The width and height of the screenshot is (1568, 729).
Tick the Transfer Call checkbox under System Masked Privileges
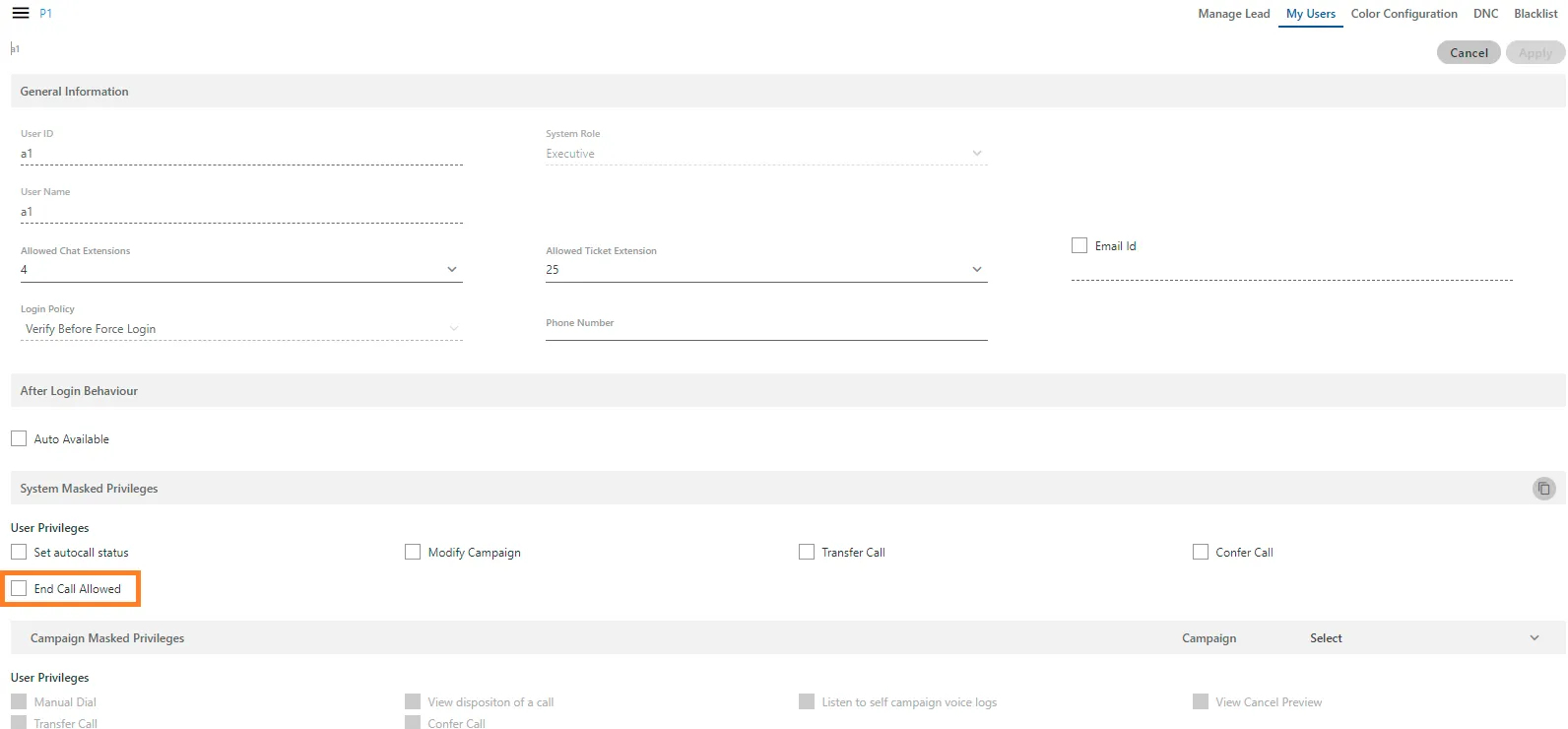[x=807, y=552]
